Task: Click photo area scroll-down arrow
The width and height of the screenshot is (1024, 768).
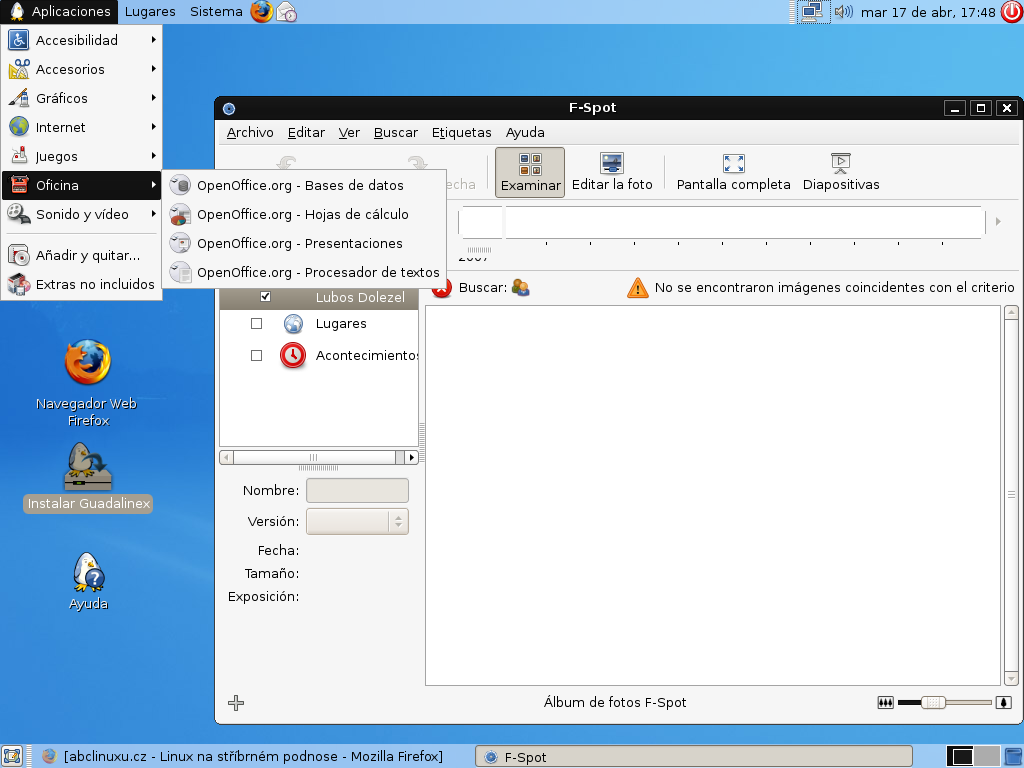Action: point(1011,679)
